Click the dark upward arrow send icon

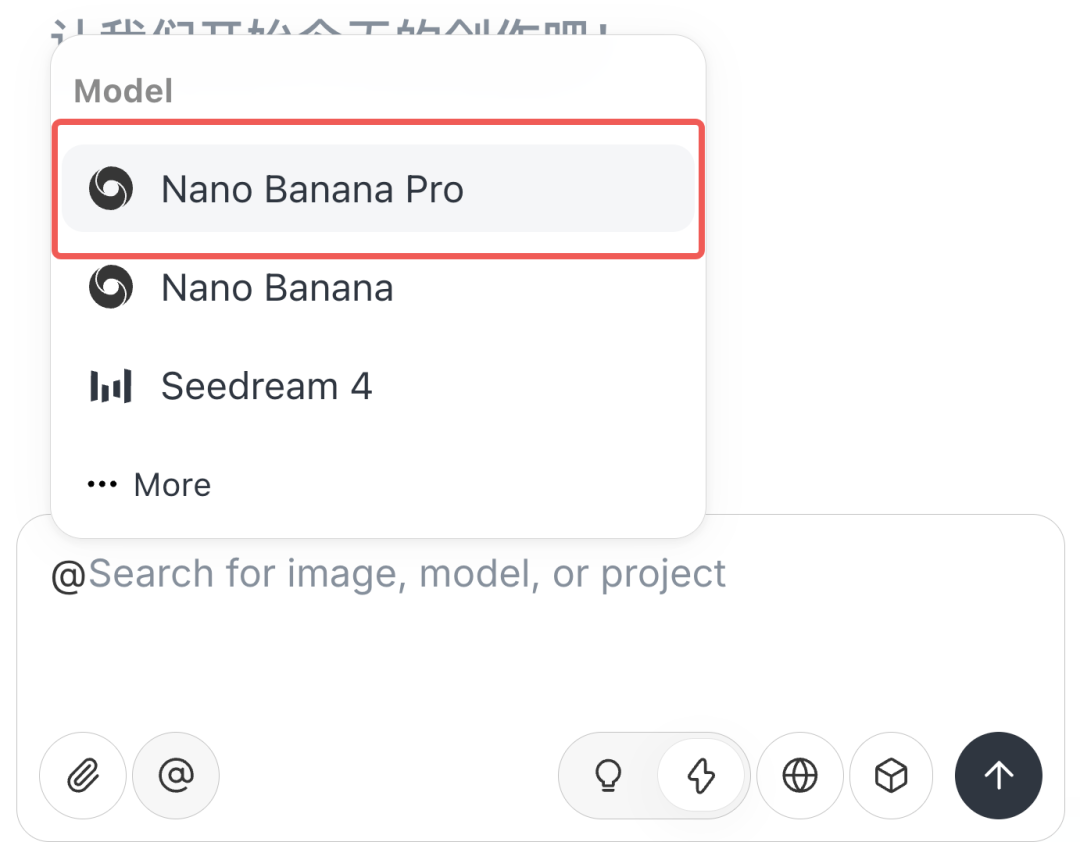pyautogui.click(x=999, y=776)
